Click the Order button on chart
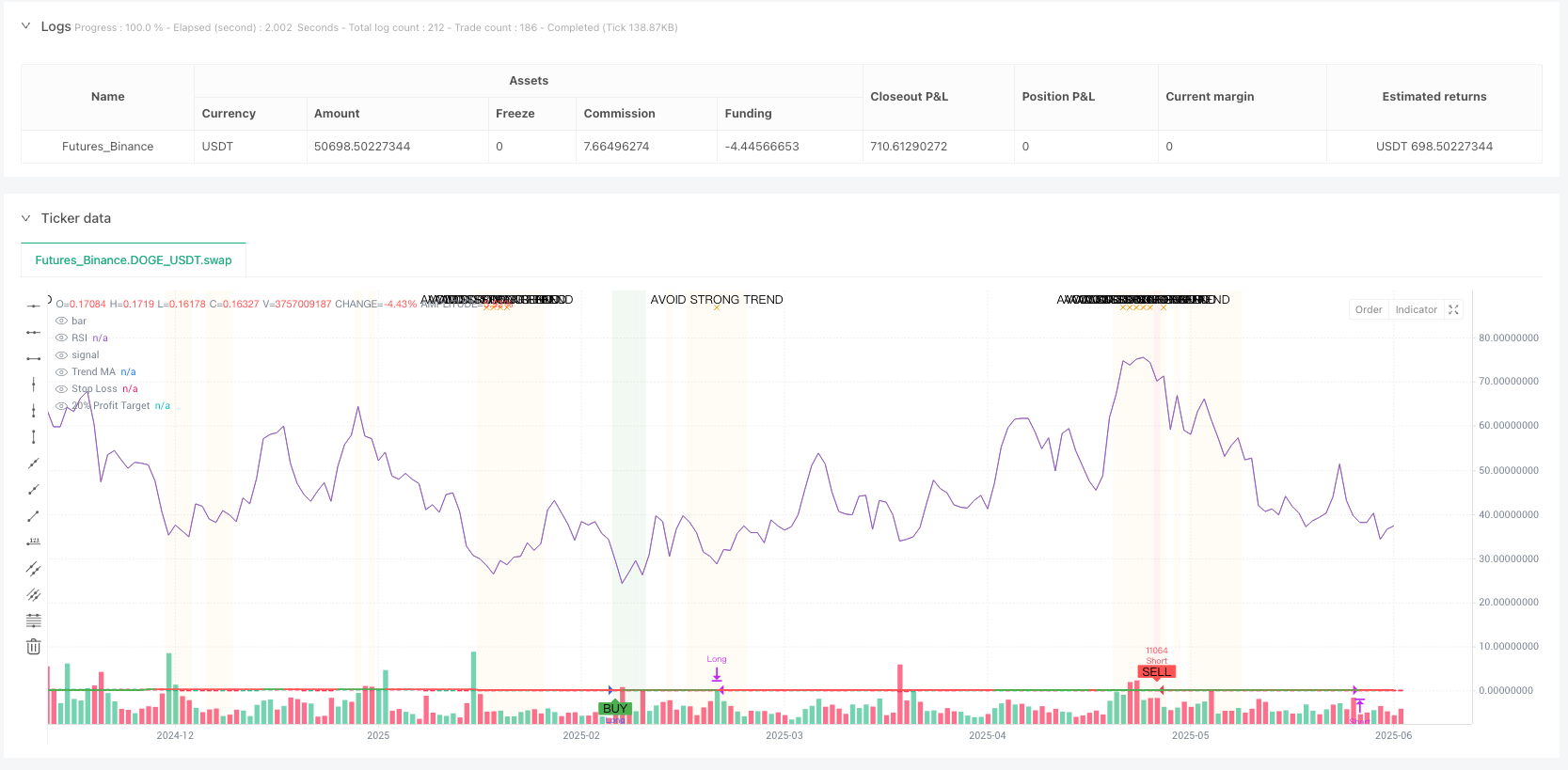Viewport: 1568px width, 770px height. [x=1369, y=309]
